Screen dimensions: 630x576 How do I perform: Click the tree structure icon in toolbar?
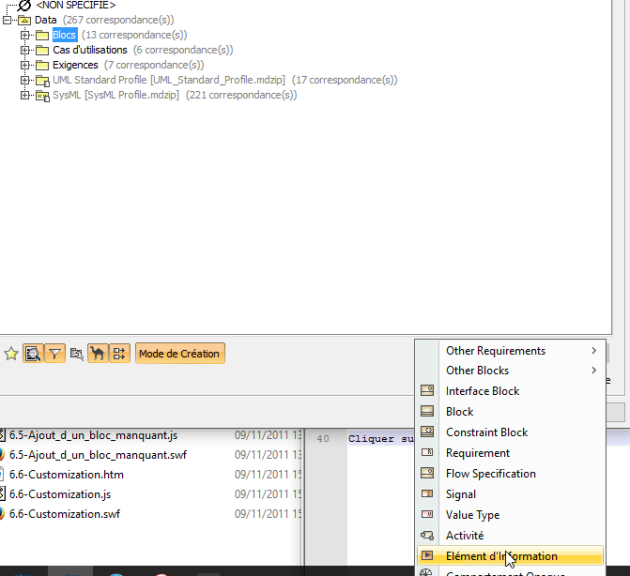tap(120, 353)
